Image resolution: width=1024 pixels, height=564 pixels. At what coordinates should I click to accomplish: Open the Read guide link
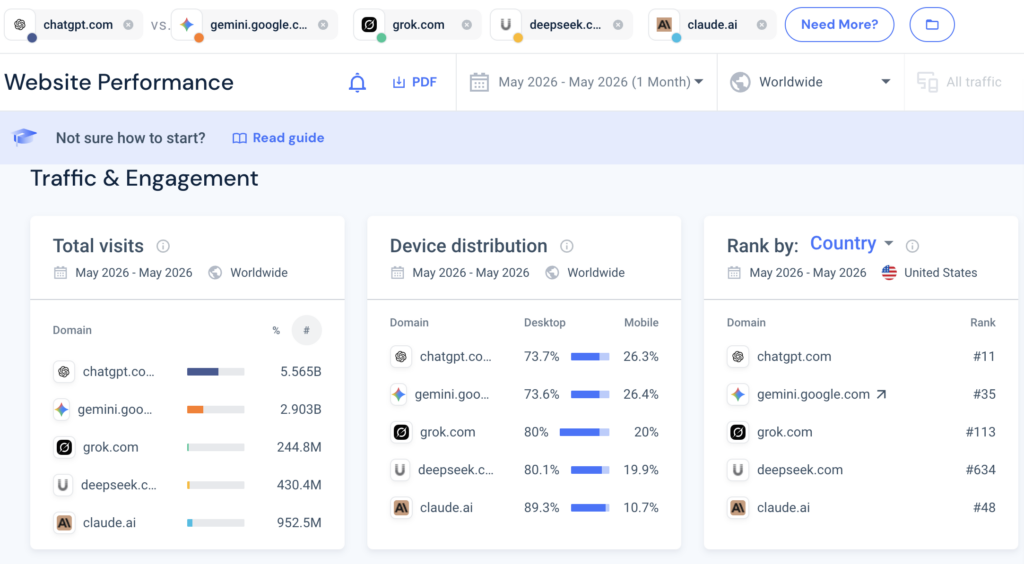(278, 138)
